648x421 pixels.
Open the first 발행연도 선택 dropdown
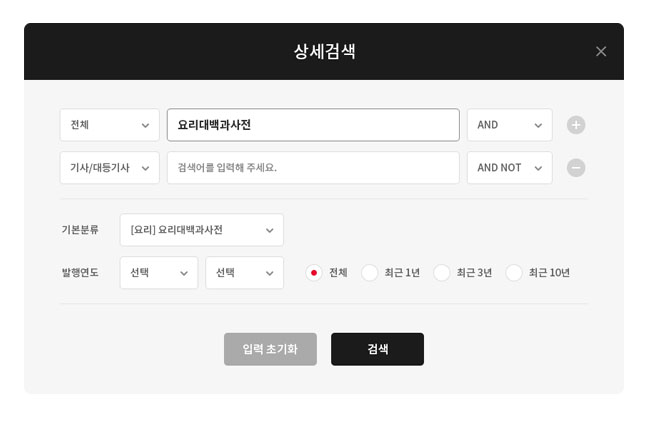(159, 273)
